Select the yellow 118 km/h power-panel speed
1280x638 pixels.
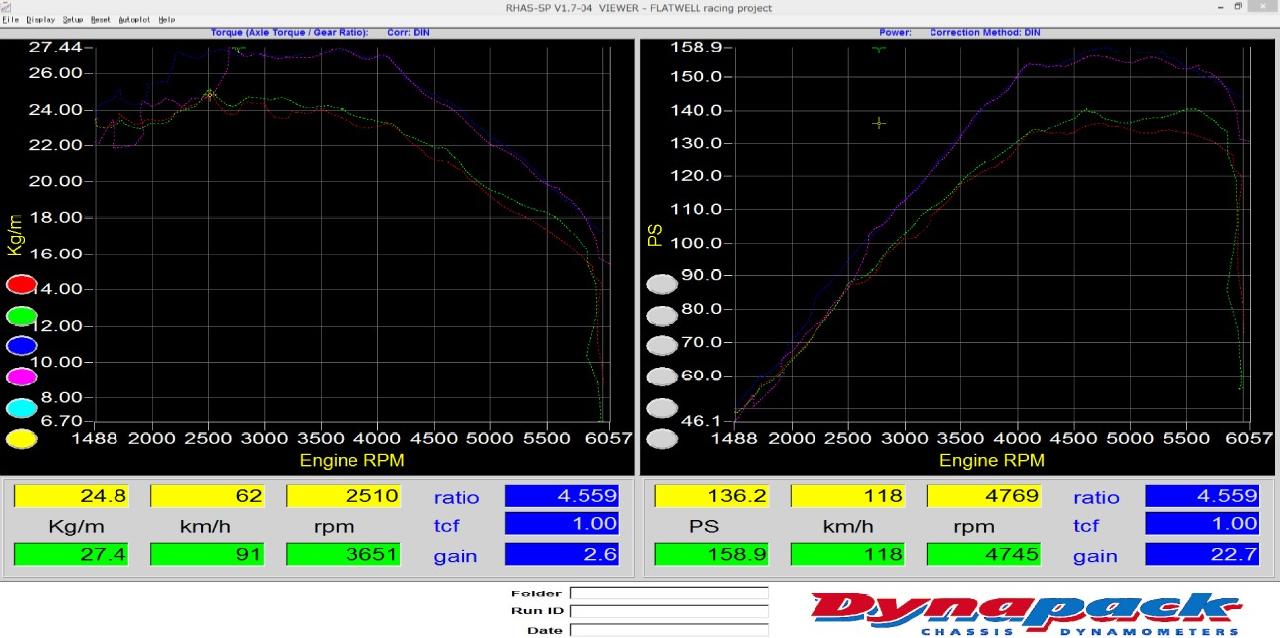click(847, 496)
